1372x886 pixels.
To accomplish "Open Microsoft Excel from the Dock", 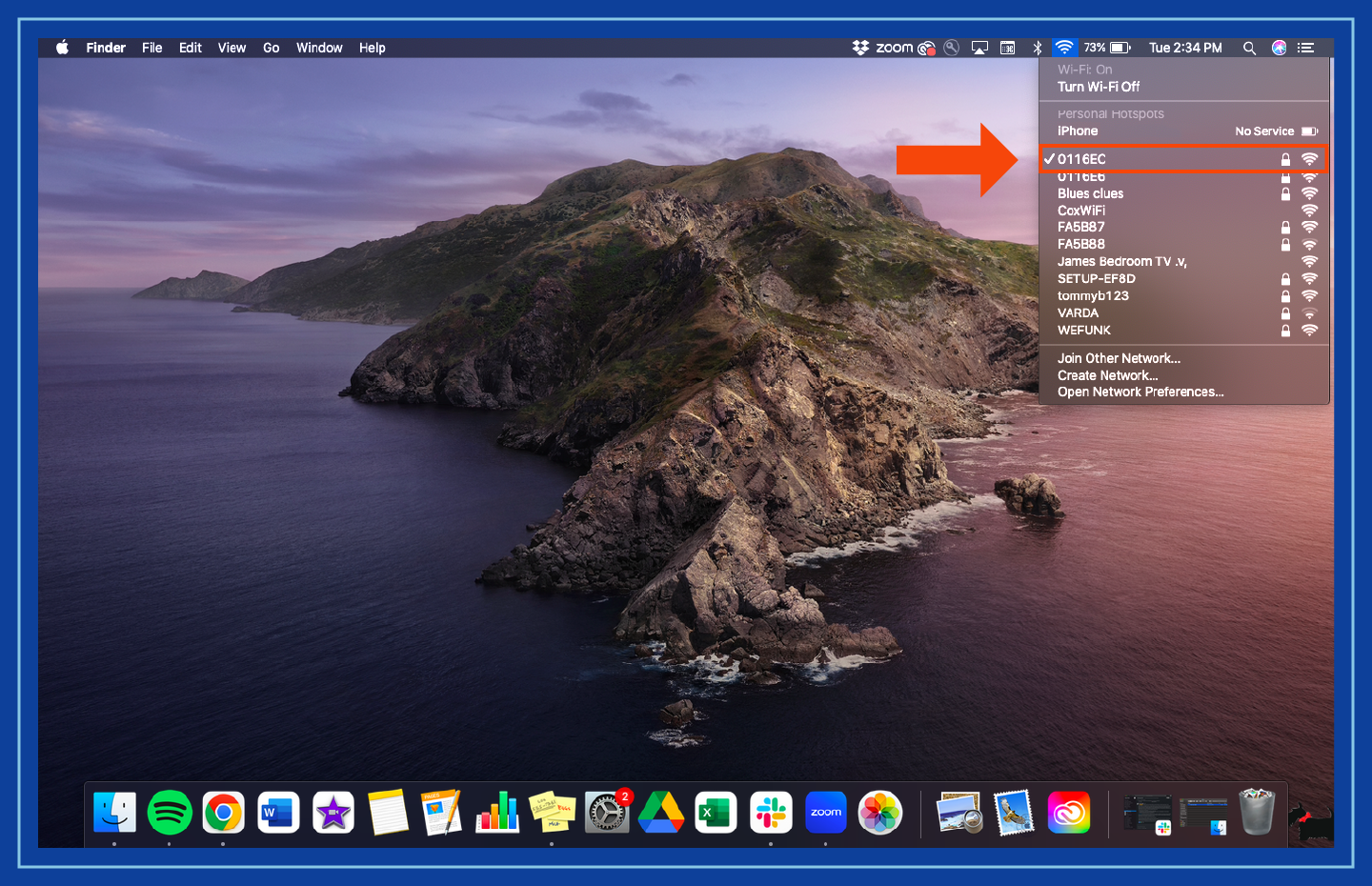I will coord(716,812).
